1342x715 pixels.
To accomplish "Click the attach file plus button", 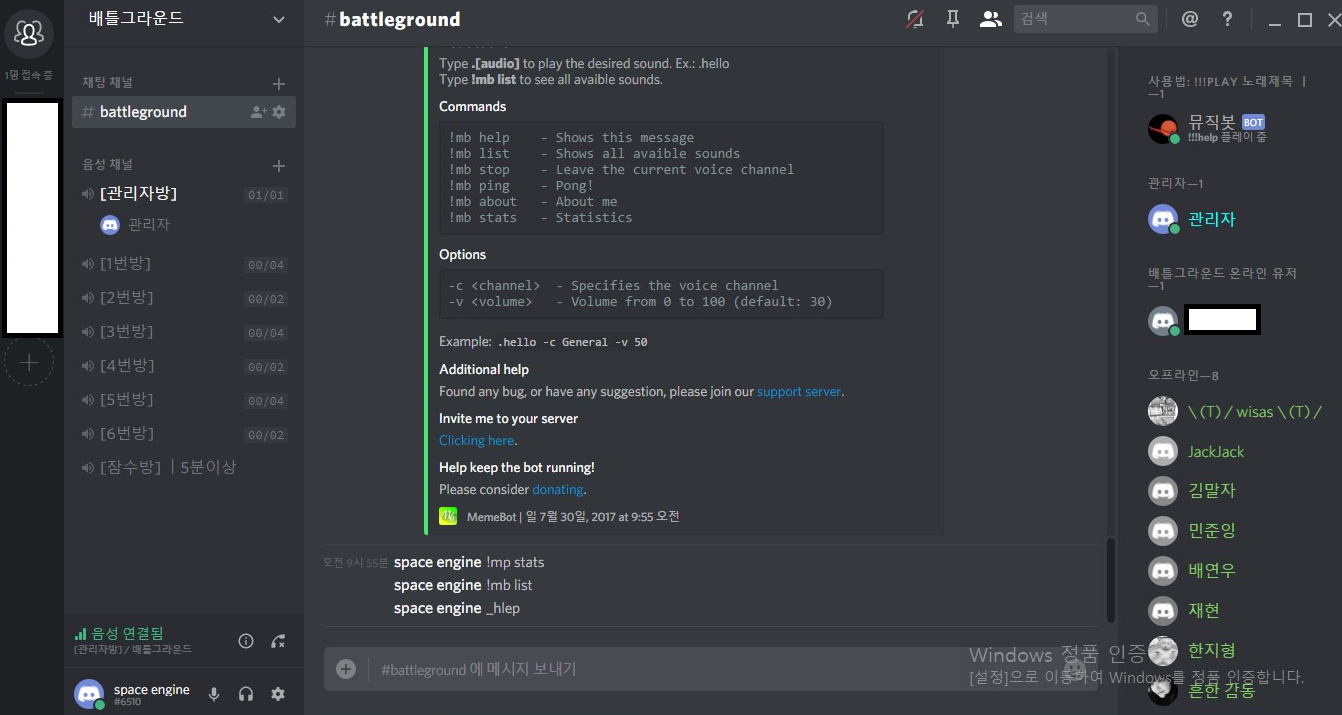I will 346,669.
